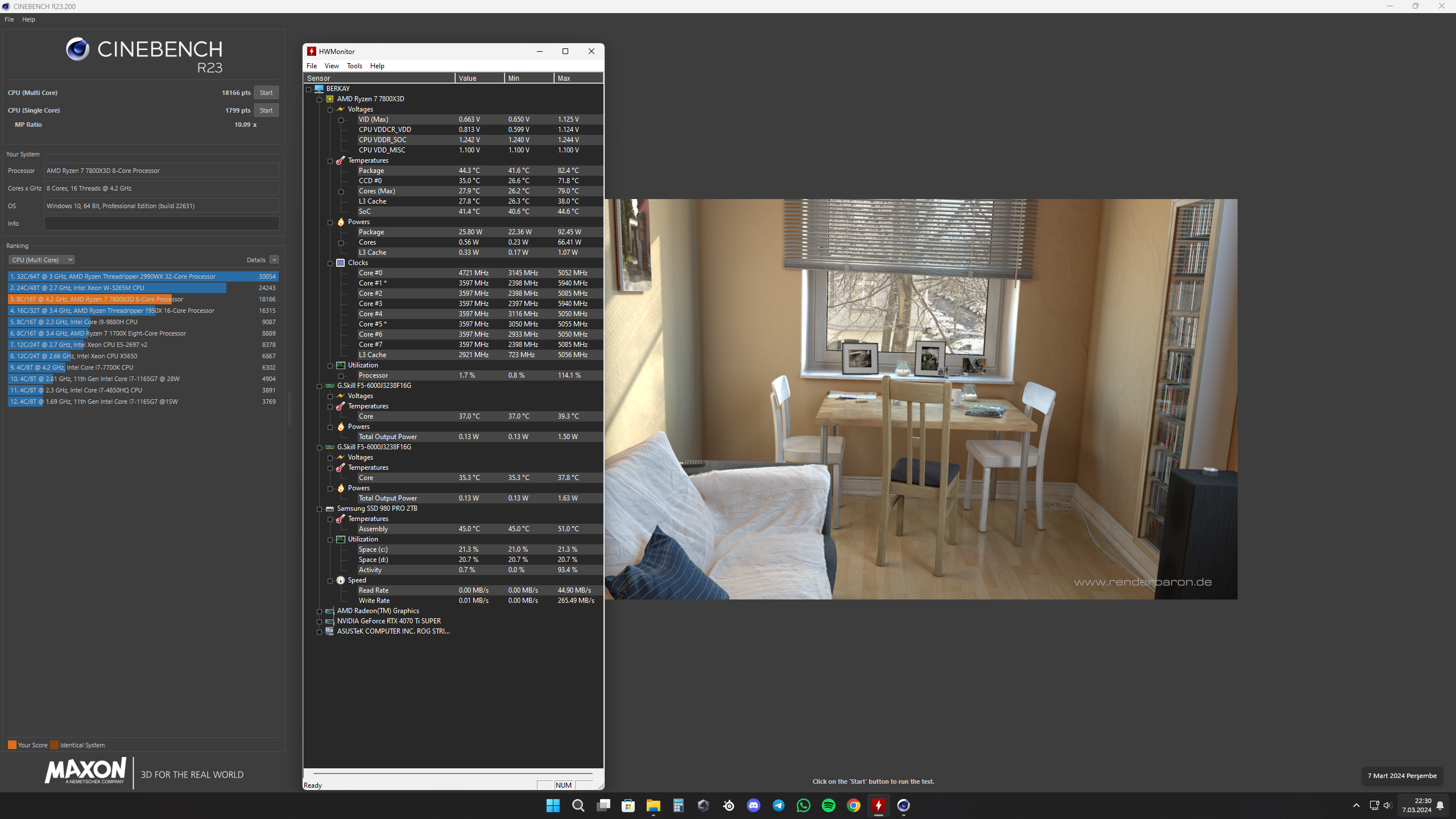Viewport: 1456px width, 819px height.
Task: Collapse the Clocks tree section
Action: click(330, 263)
